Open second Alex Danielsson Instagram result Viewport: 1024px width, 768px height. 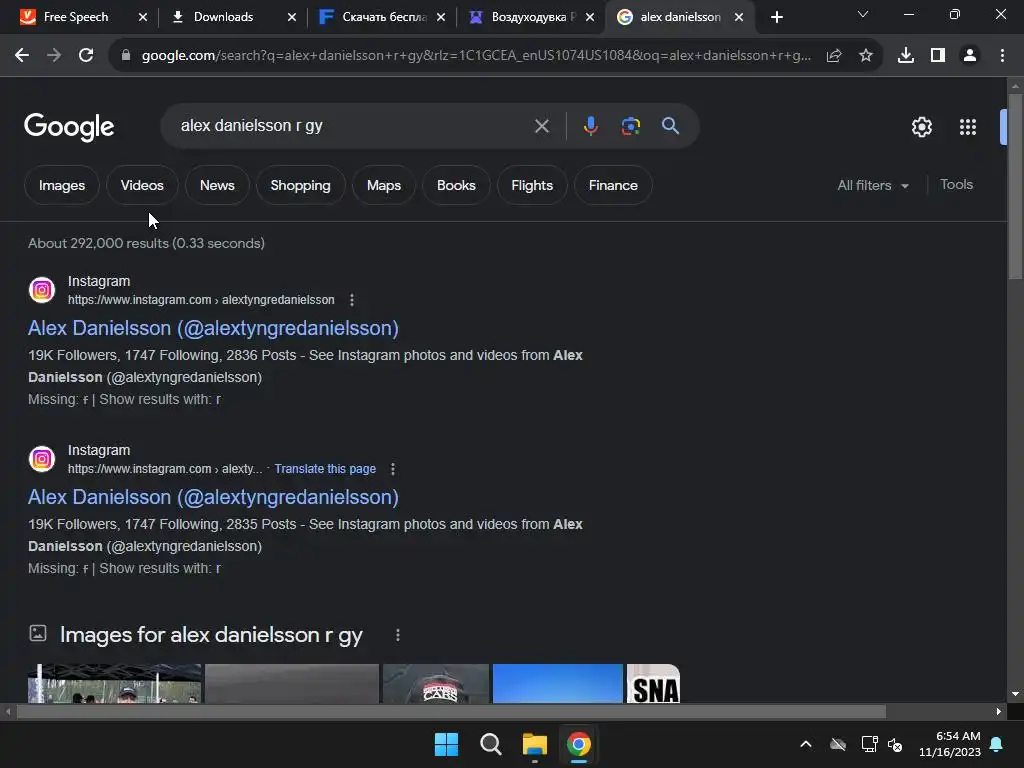213,497
